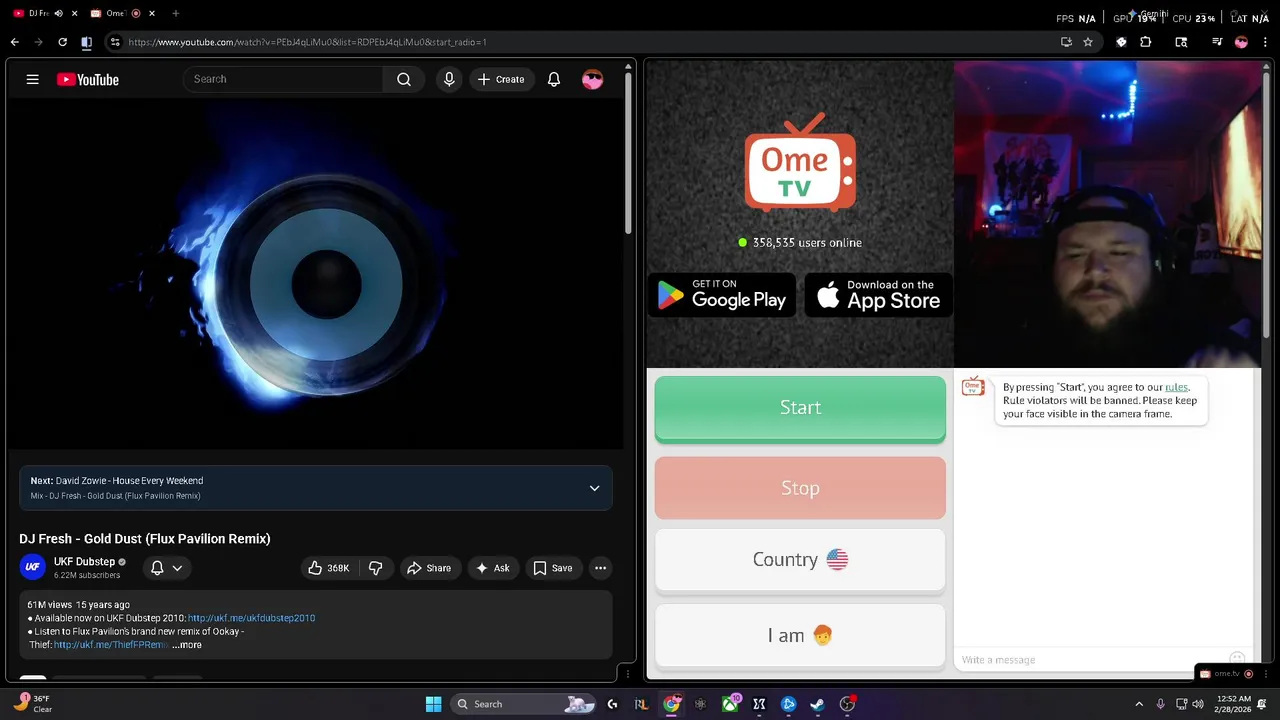Open YouTube notifications bell in header

click(554, 79)
